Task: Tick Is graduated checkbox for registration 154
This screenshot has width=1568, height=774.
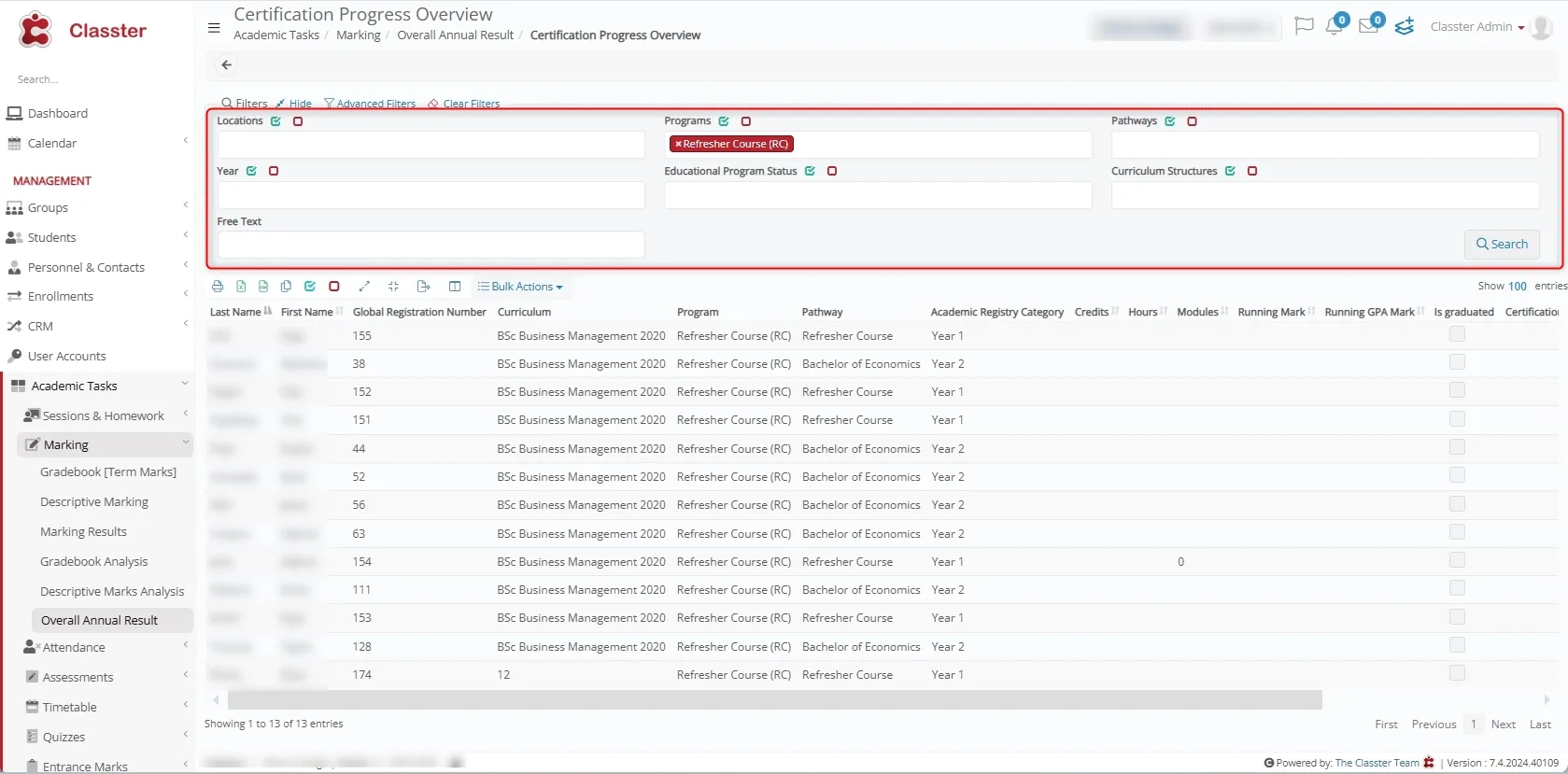Action: point(1457,560)
